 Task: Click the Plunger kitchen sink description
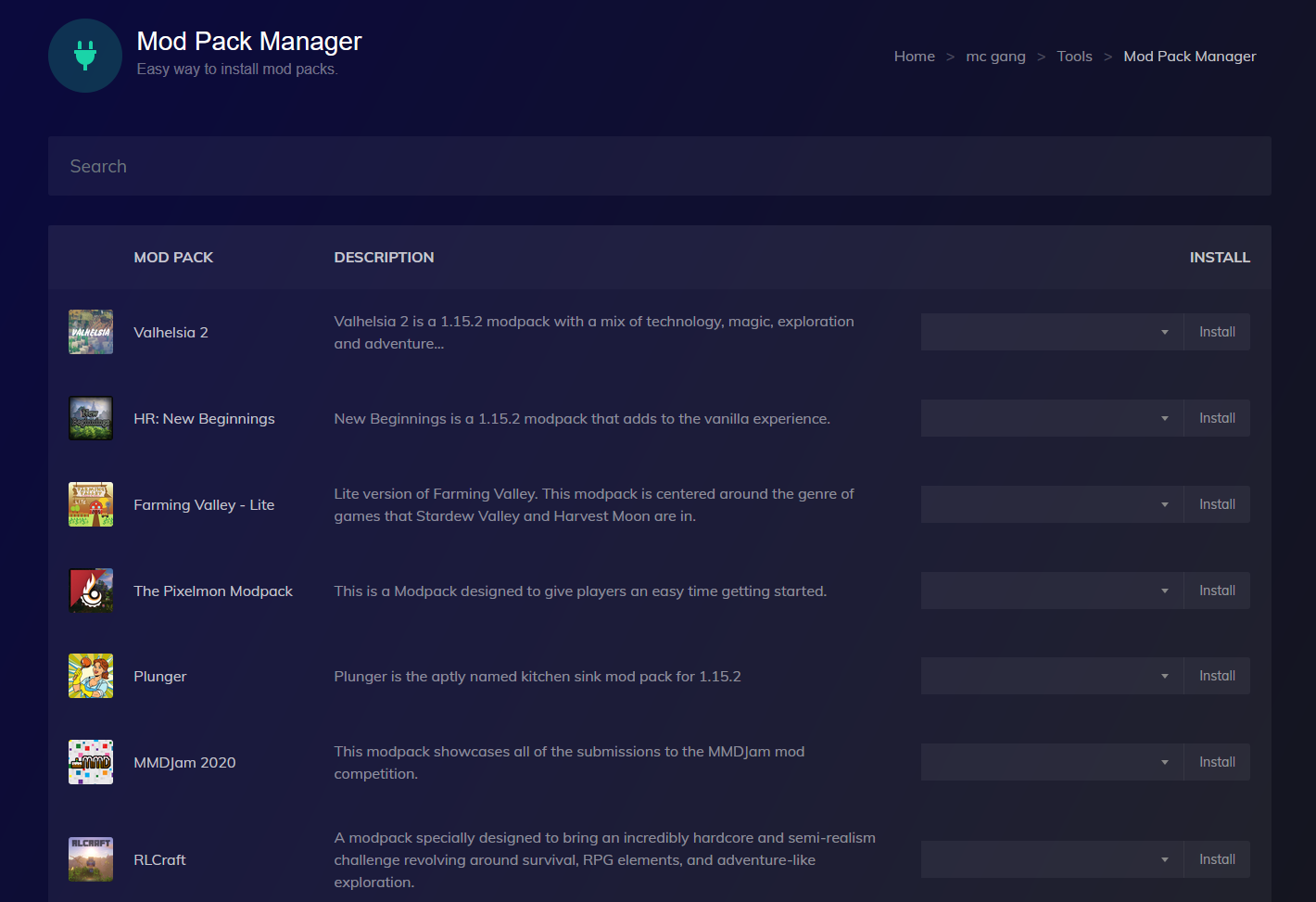point(538,677)
